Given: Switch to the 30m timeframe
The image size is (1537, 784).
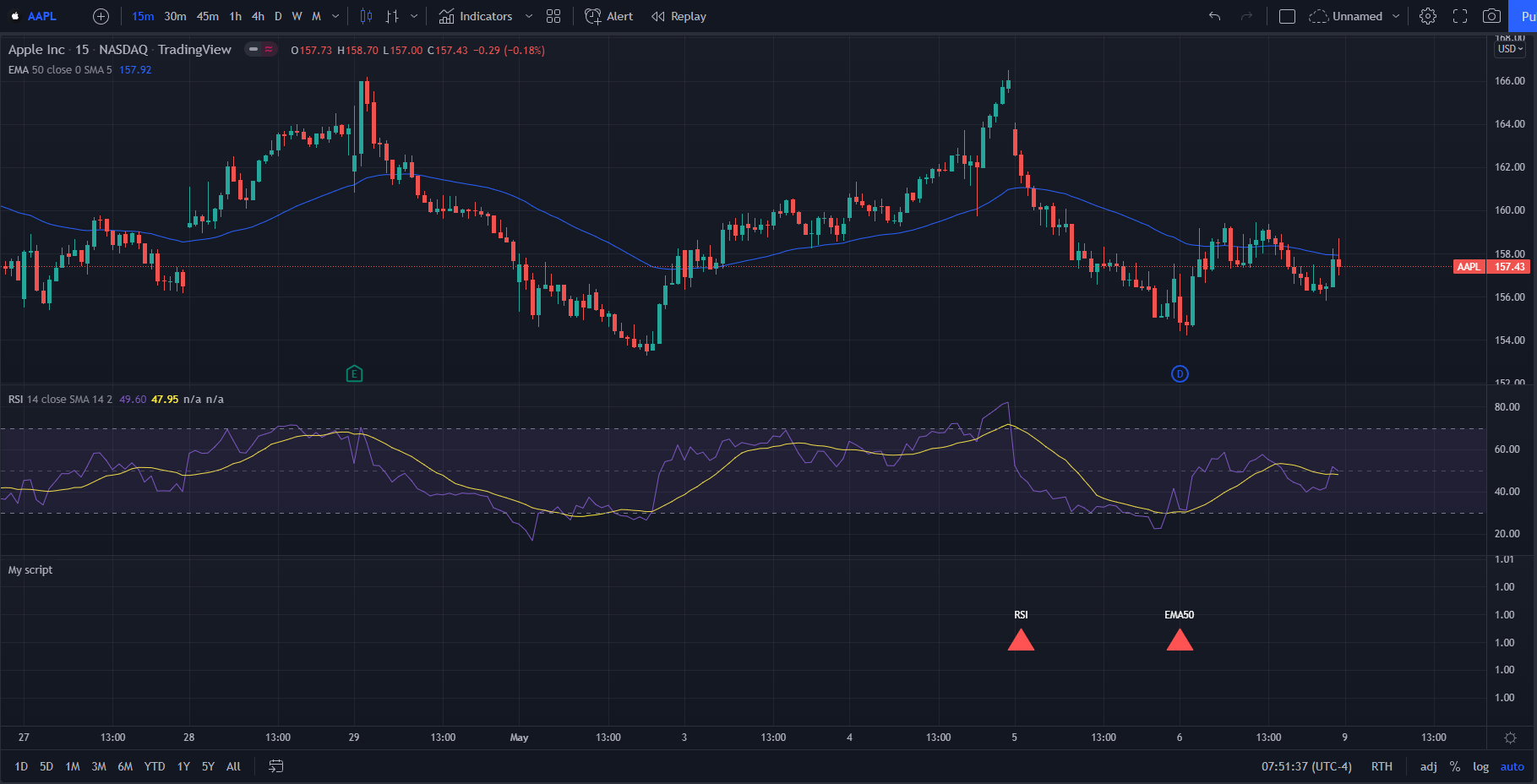Looking at the screenshot, I should 175,16.
